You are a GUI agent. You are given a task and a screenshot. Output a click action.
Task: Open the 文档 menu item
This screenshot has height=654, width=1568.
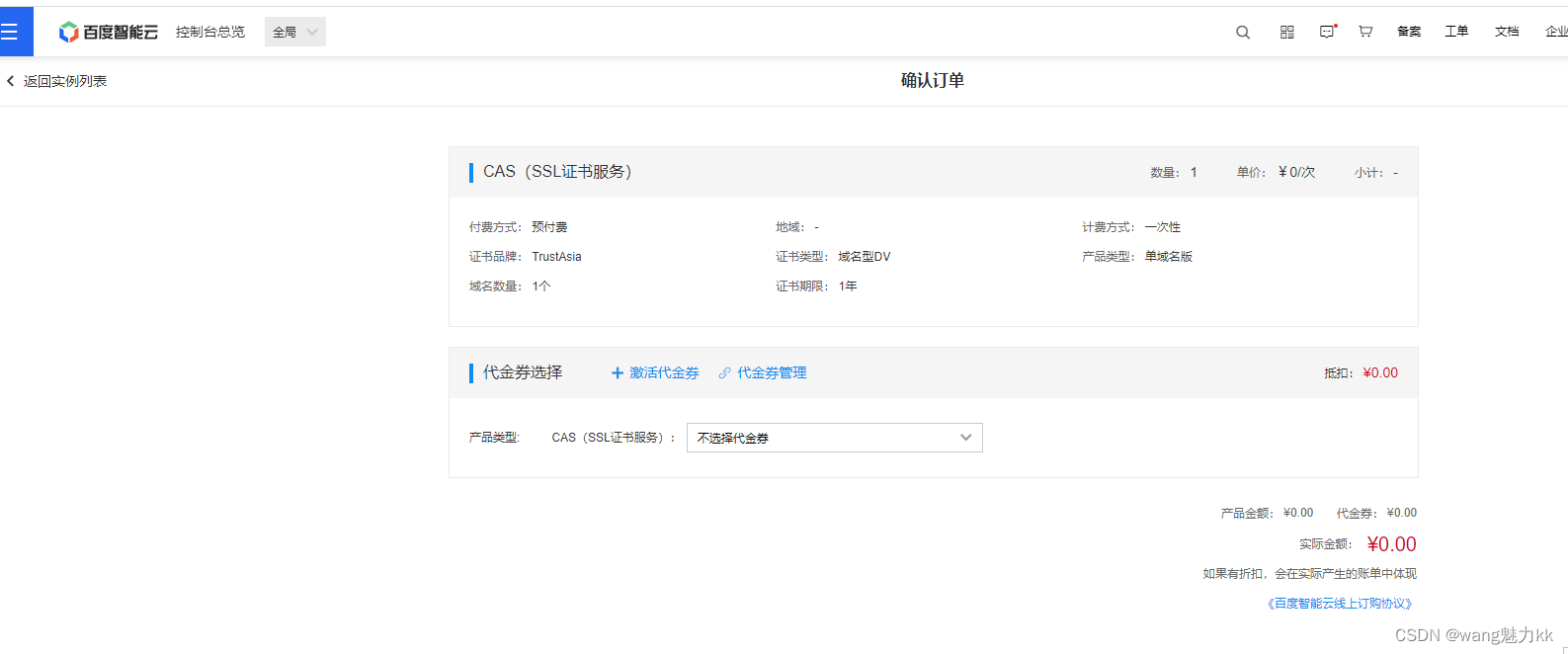tap(1507, 32)
